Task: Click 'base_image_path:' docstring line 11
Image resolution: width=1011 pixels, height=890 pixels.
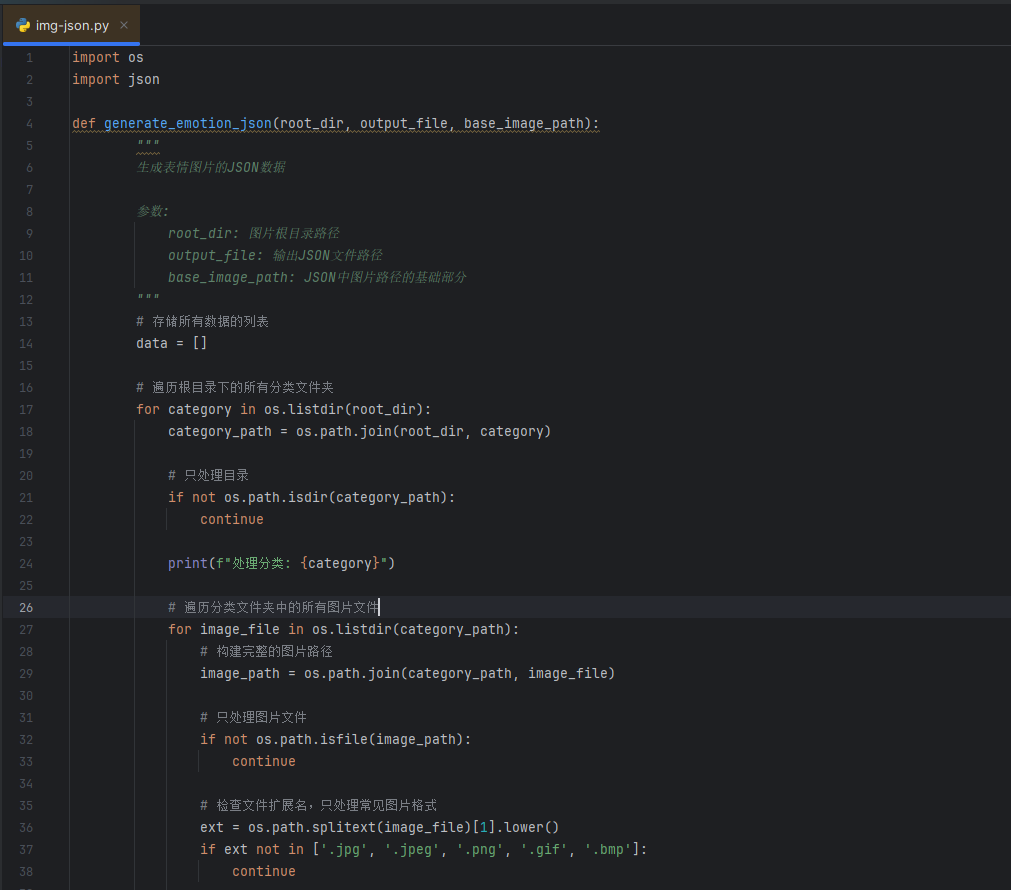Action: click(317, 277)
